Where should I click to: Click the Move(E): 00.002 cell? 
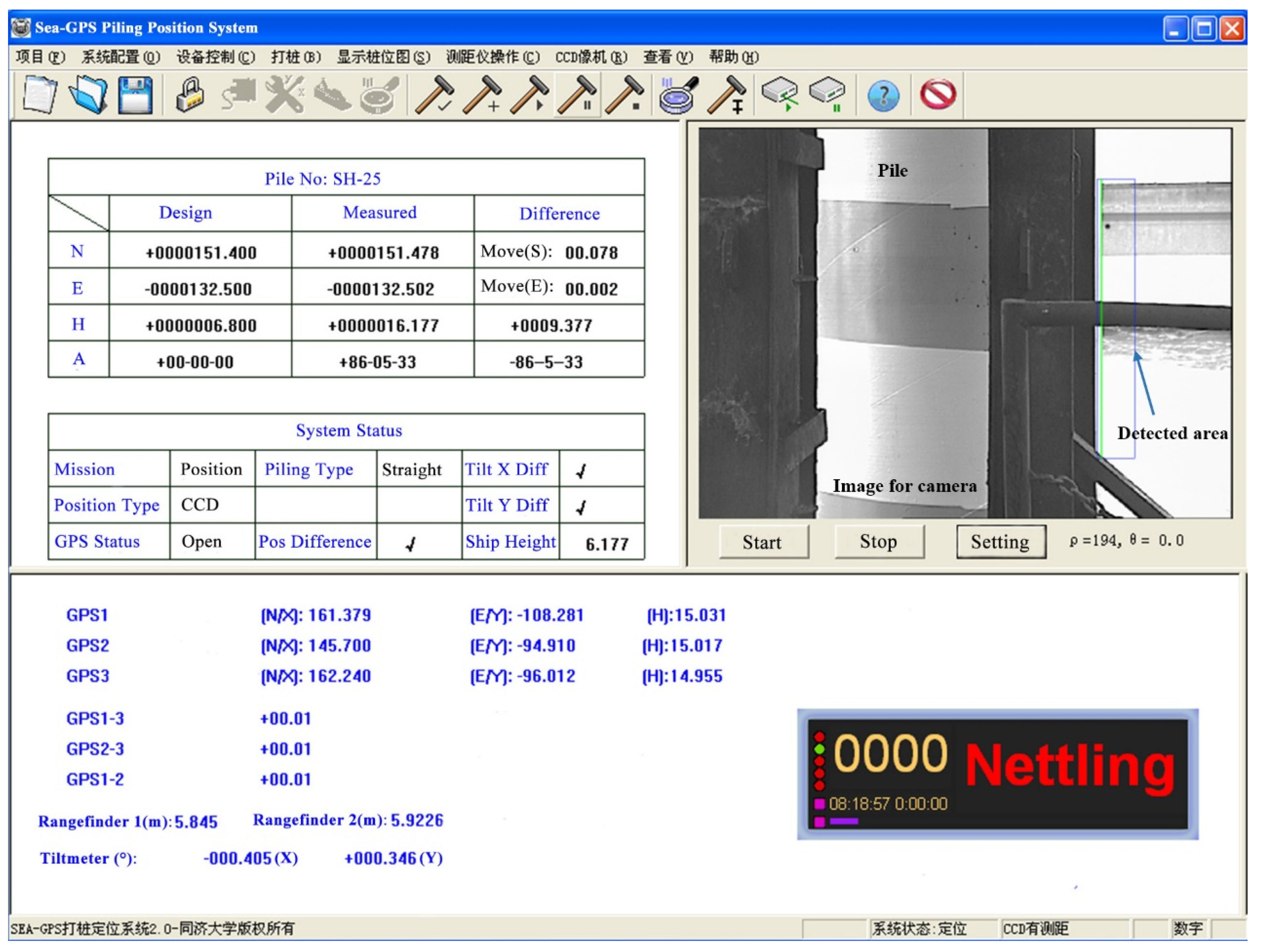pos(559,287)
